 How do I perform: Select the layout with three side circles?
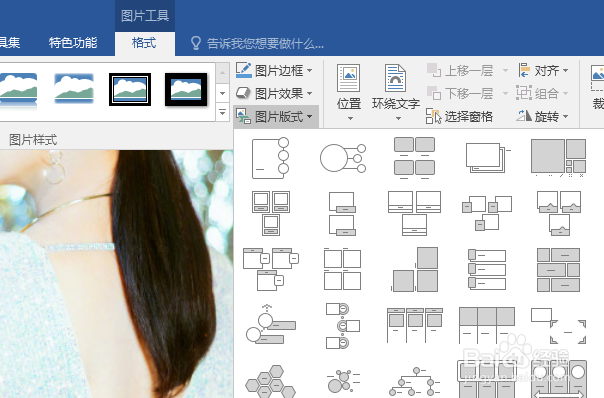(x=270, y=158)
